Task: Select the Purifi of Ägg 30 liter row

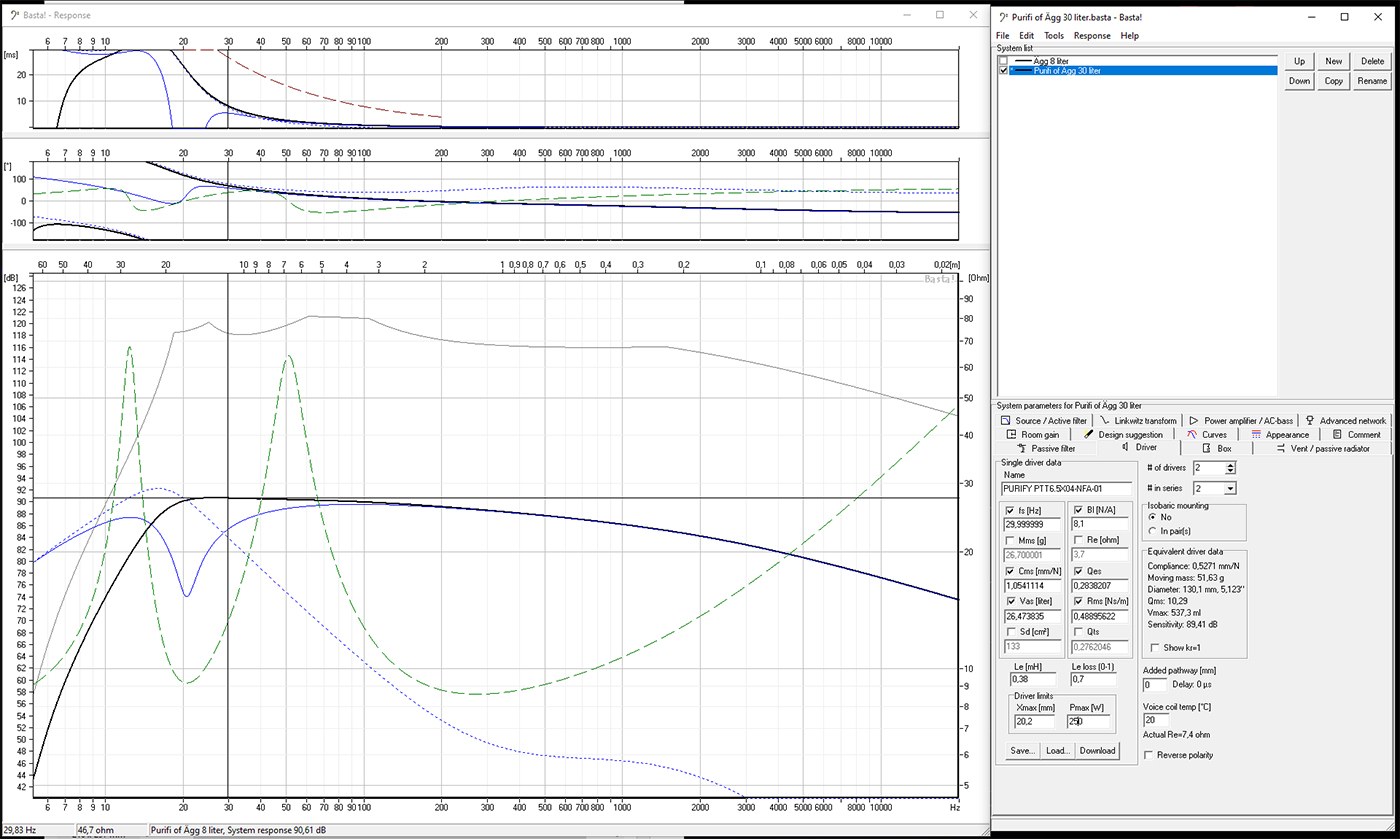Action: pyautogui.click(x=1138, y=71)
